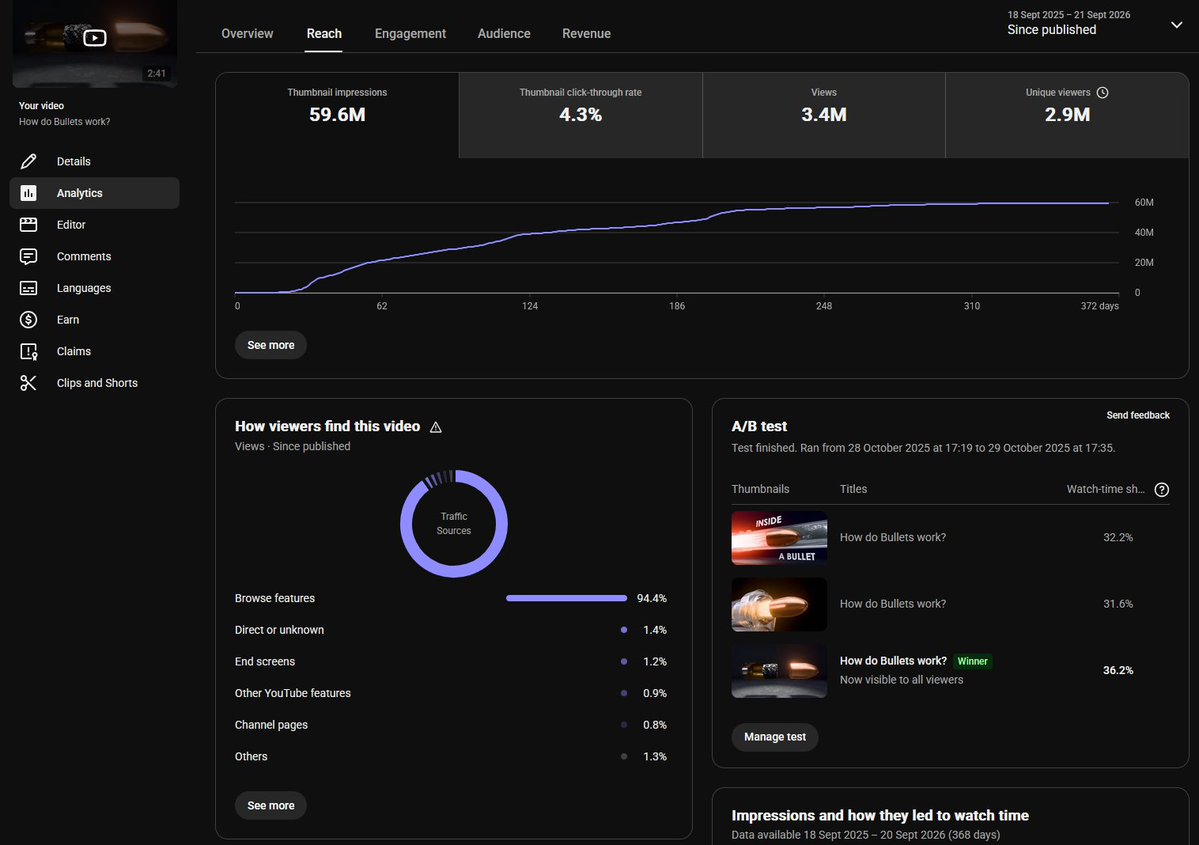Click the clock icon beside Unique viewers
This screenshot has height=845, width=1199.
click(x=1103, y=93)
